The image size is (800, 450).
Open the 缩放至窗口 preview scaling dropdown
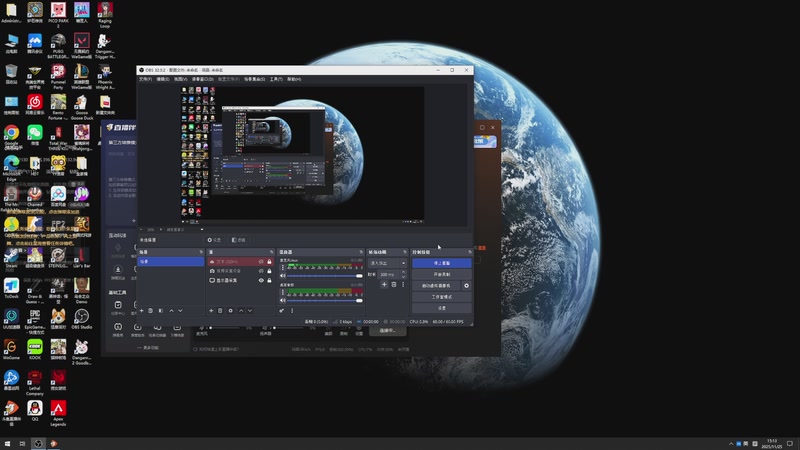click(x=184, y=230)
